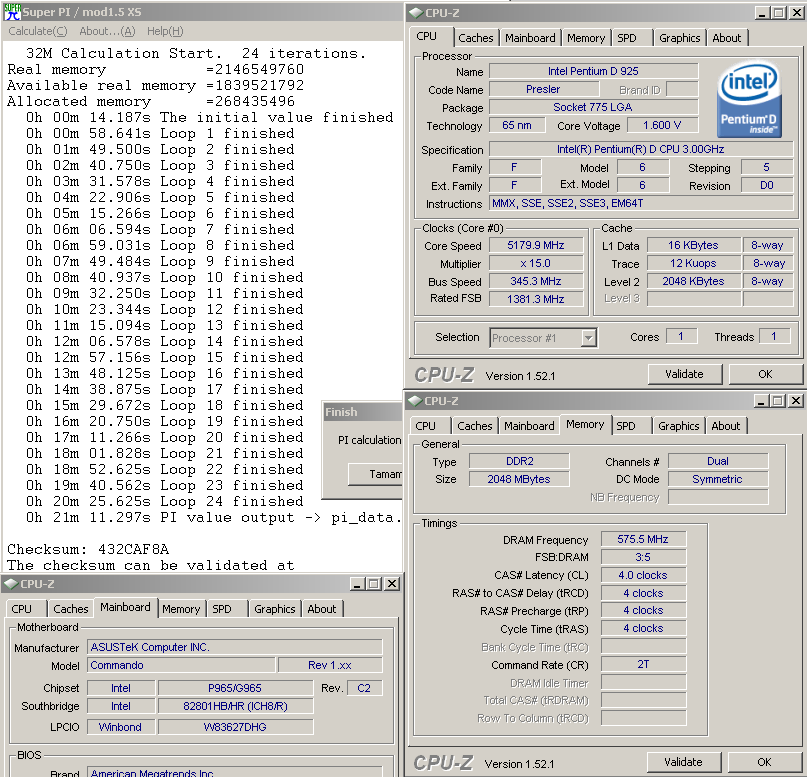Click the Super PI title bar icon
The image size is (807, 777).
click(x=12, y=12)
